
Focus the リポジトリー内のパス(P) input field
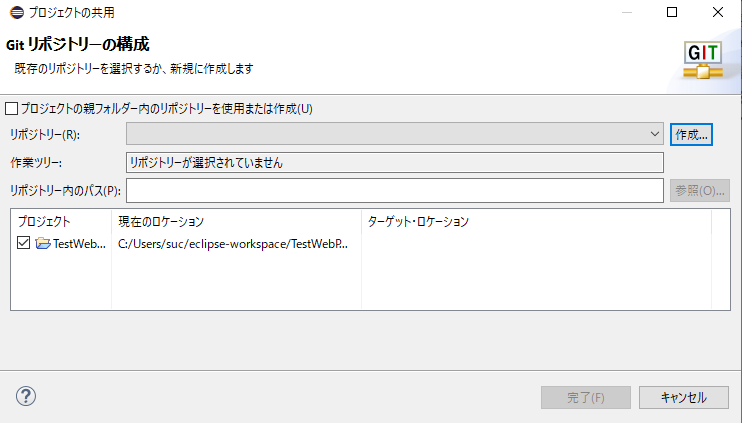[395, 191]
